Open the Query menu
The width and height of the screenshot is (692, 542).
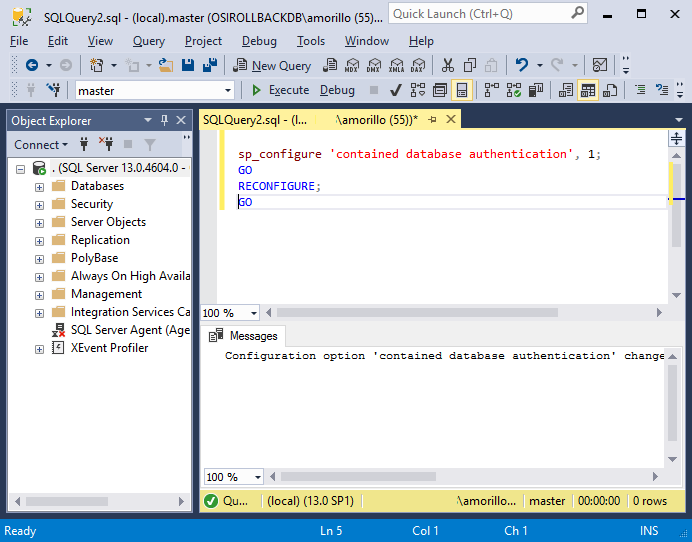point(149,41)
